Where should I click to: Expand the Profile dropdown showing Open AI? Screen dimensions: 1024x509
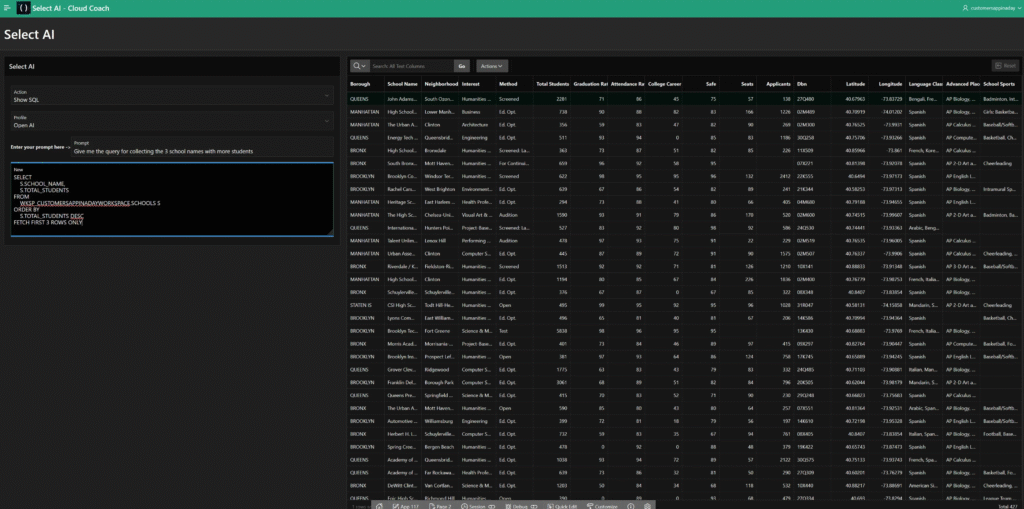(x=170, y=122)
